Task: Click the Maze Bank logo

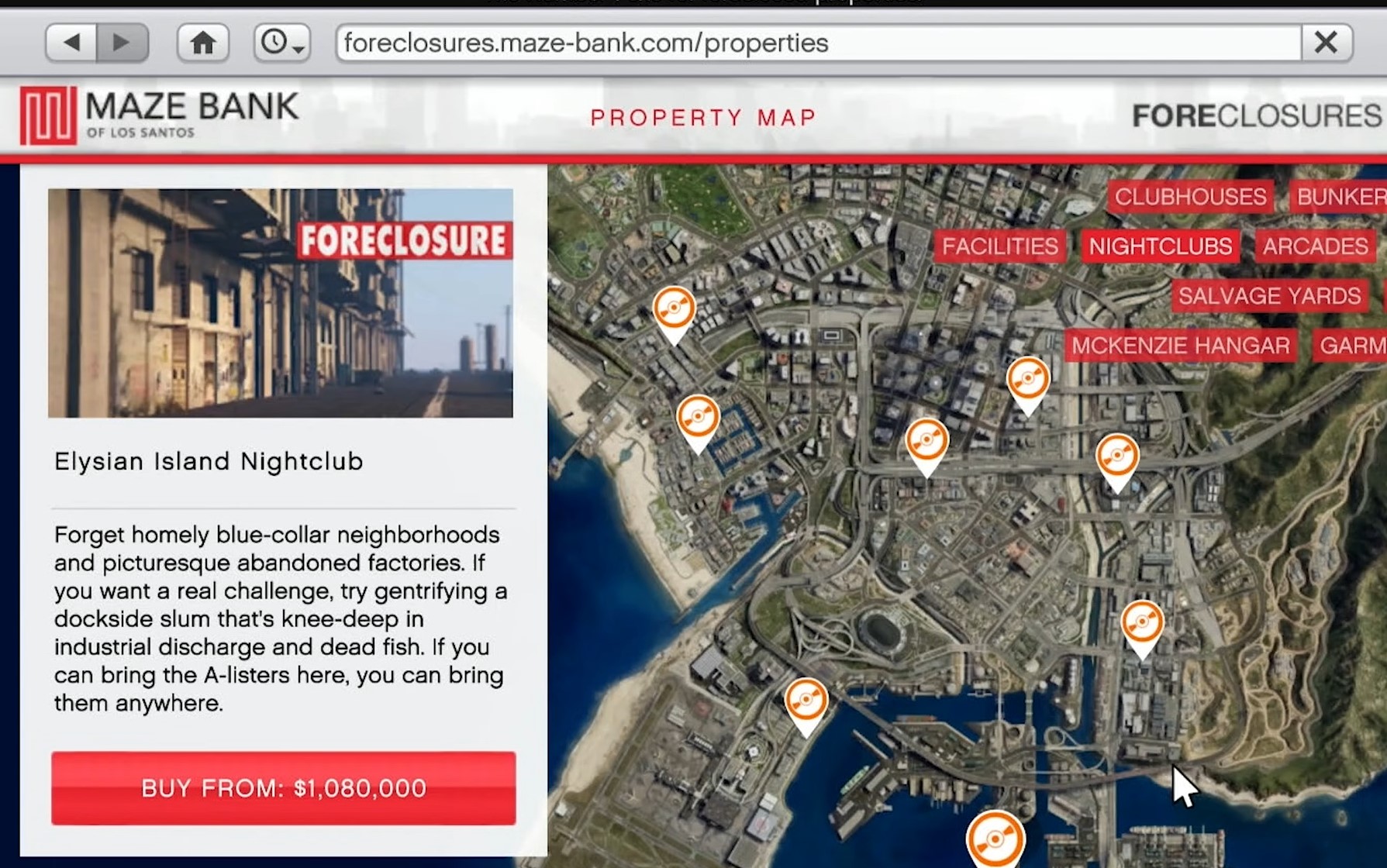Action: pos(159,115)
